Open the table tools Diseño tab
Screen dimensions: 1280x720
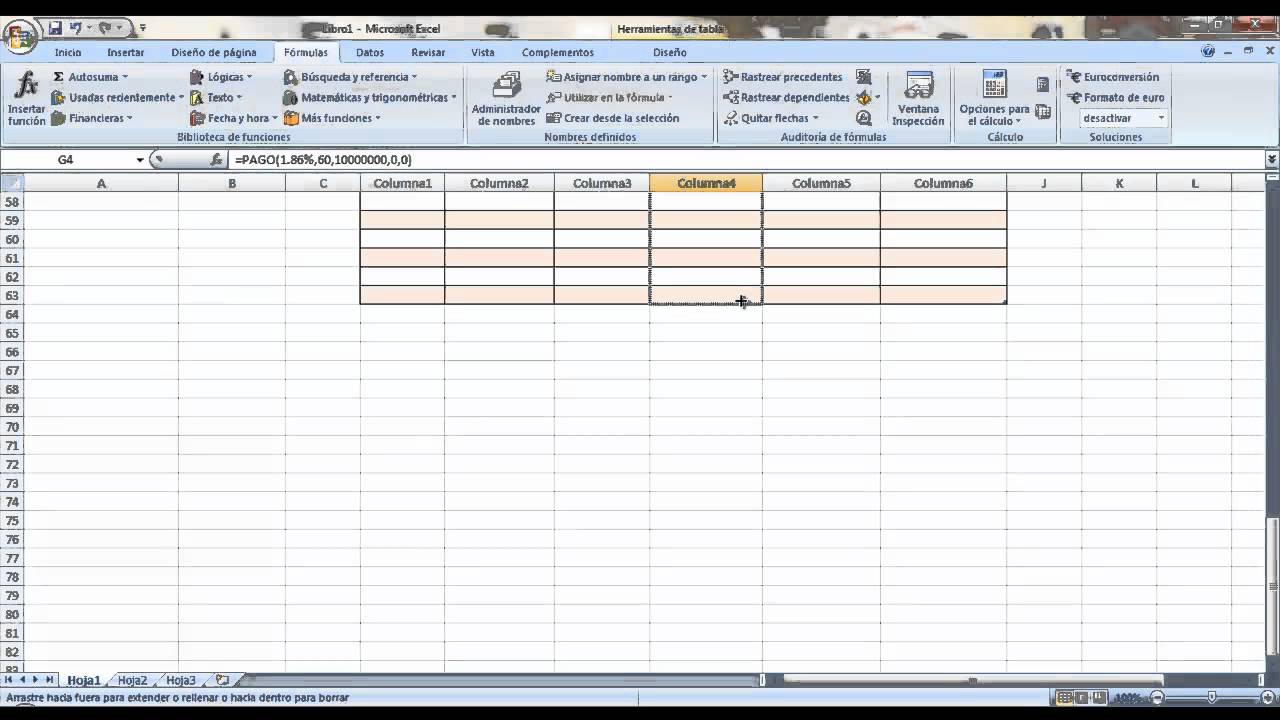click(x=670, y=52)
